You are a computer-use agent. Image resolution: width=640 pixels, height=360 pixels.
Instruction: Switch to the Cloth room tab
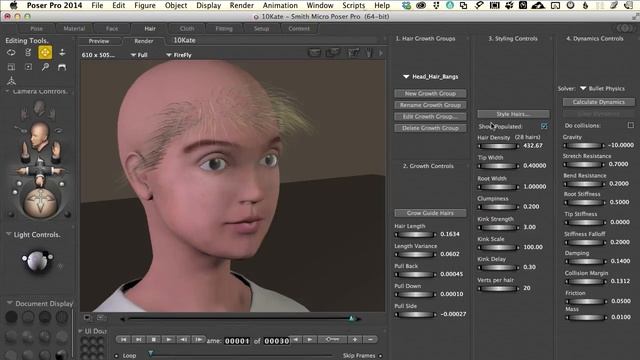point(187,29)
